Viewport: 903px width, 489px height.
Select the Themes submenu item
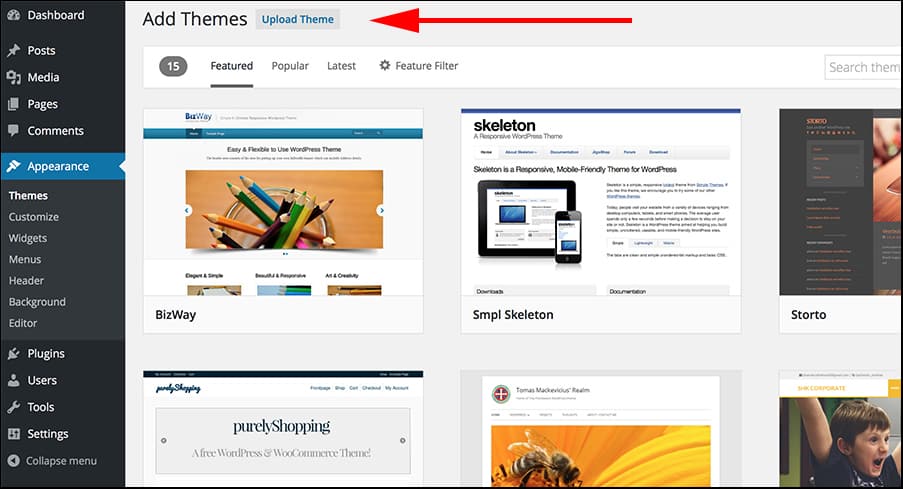(28, 196)
